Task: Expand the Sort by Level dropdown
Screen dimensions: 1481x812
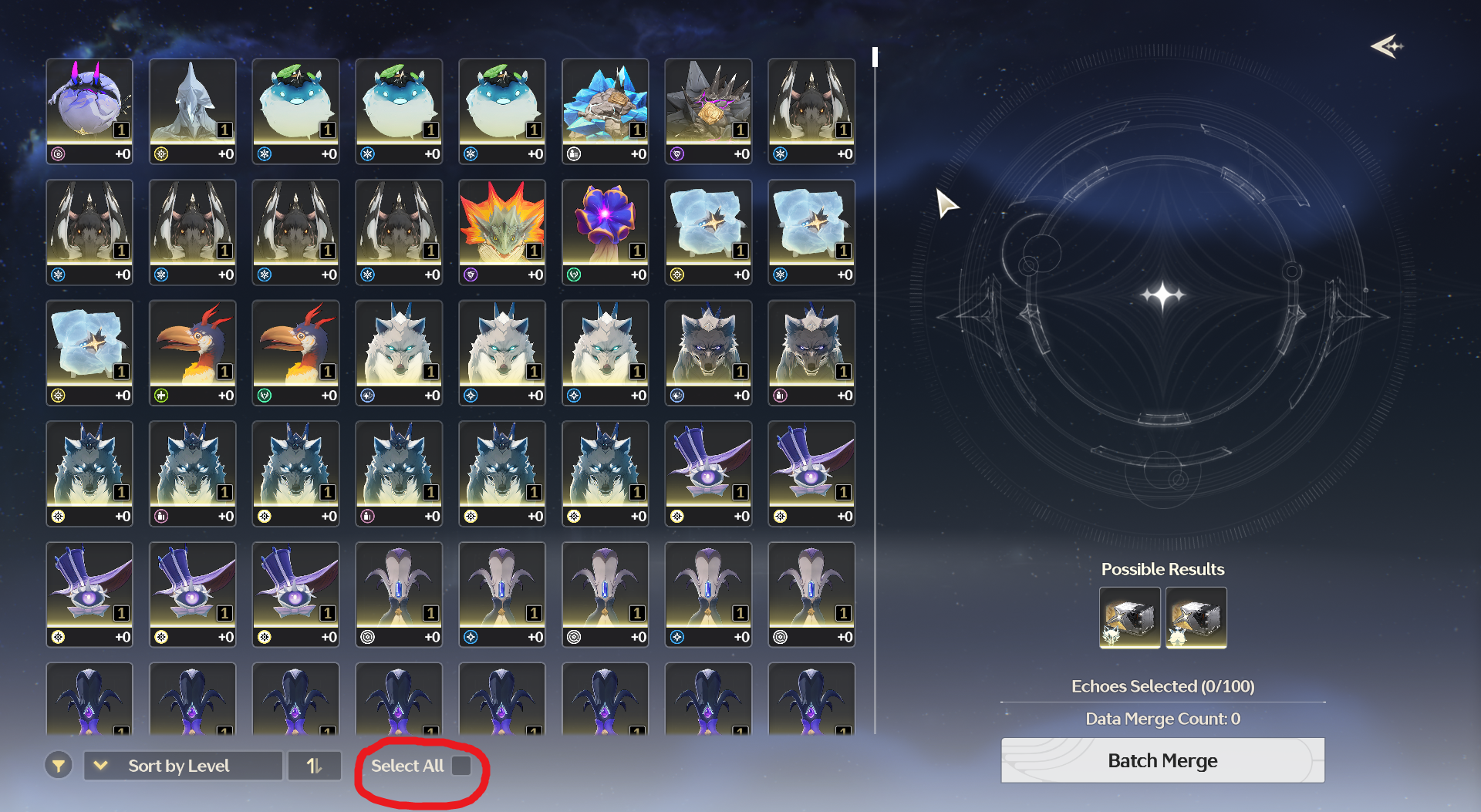Action: coord(183,766)
